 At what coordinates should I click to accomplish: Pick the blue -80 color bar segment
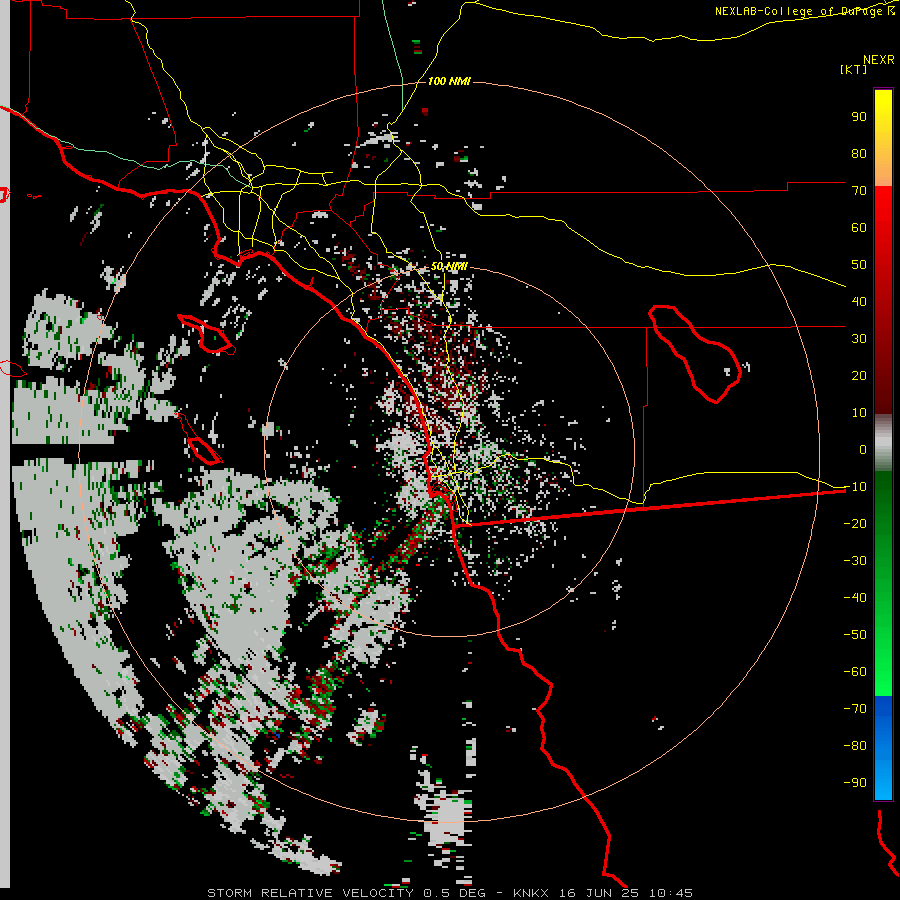click(883, 746)
